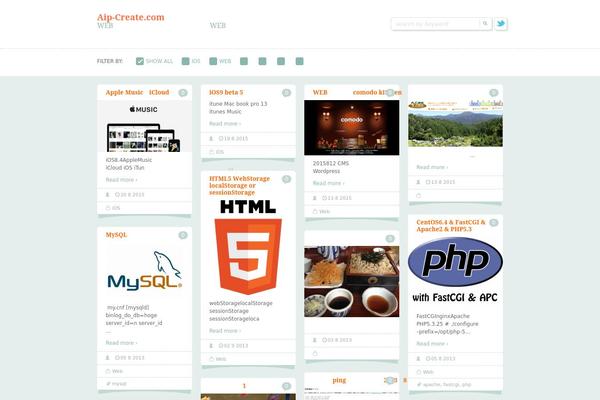The height and width of the screenshot is (400, 600).
Task: Open the MySQL post title
Action: click(116, 235)
